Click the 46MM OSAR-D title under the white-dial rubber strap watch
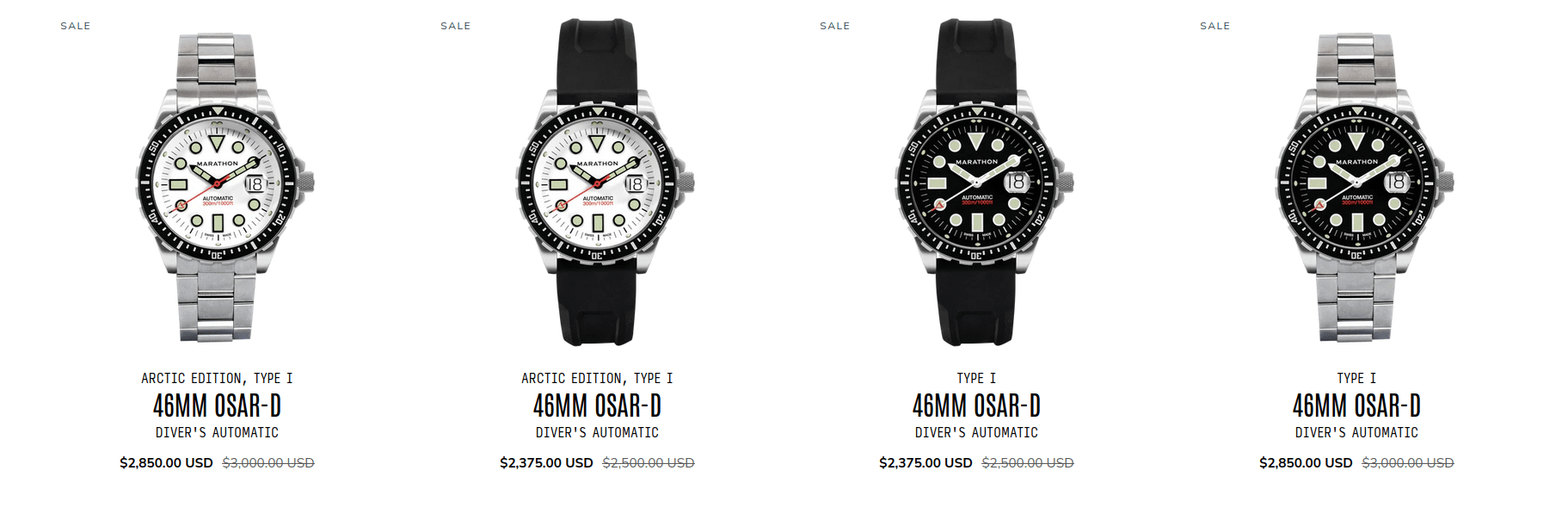 pyautogui.click(x=597, y=405)
